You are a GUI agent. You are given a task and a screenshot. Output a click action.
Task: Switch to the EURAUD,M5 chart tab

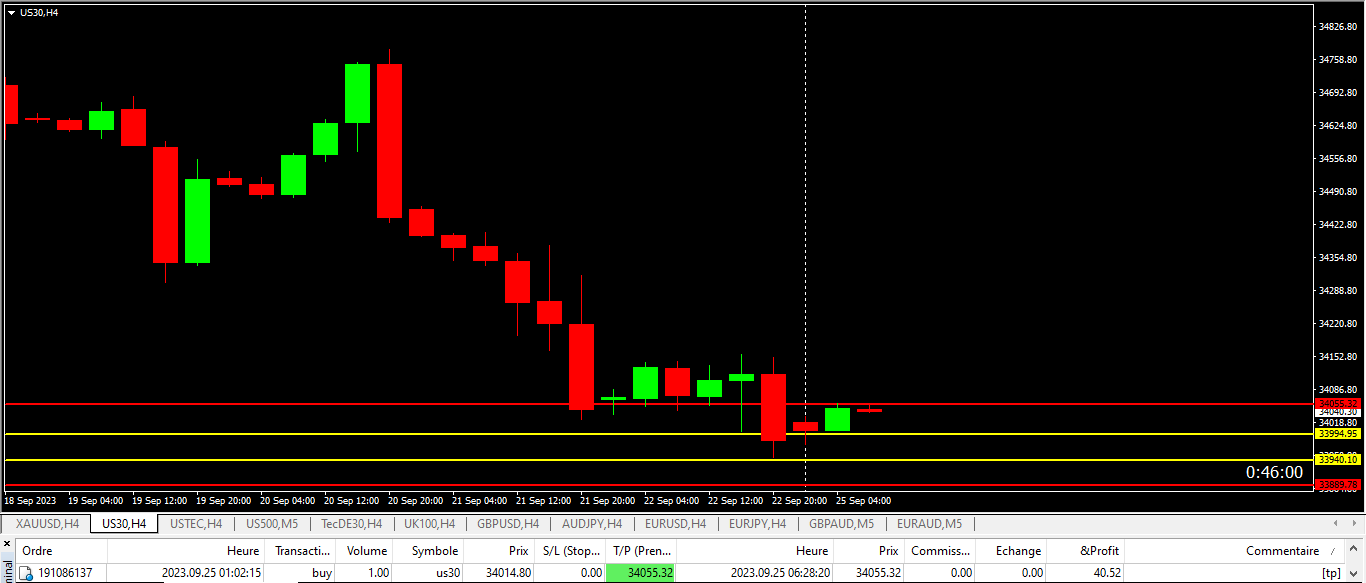[929, 523]
